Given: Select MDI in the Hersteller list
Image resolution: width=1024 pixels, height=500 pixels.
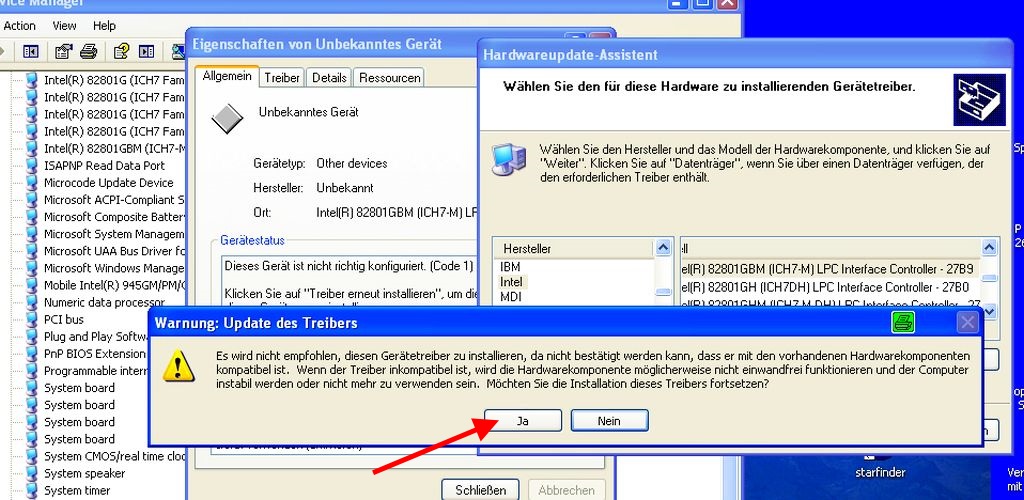Looking at the screenshot, I should (511, 296).
